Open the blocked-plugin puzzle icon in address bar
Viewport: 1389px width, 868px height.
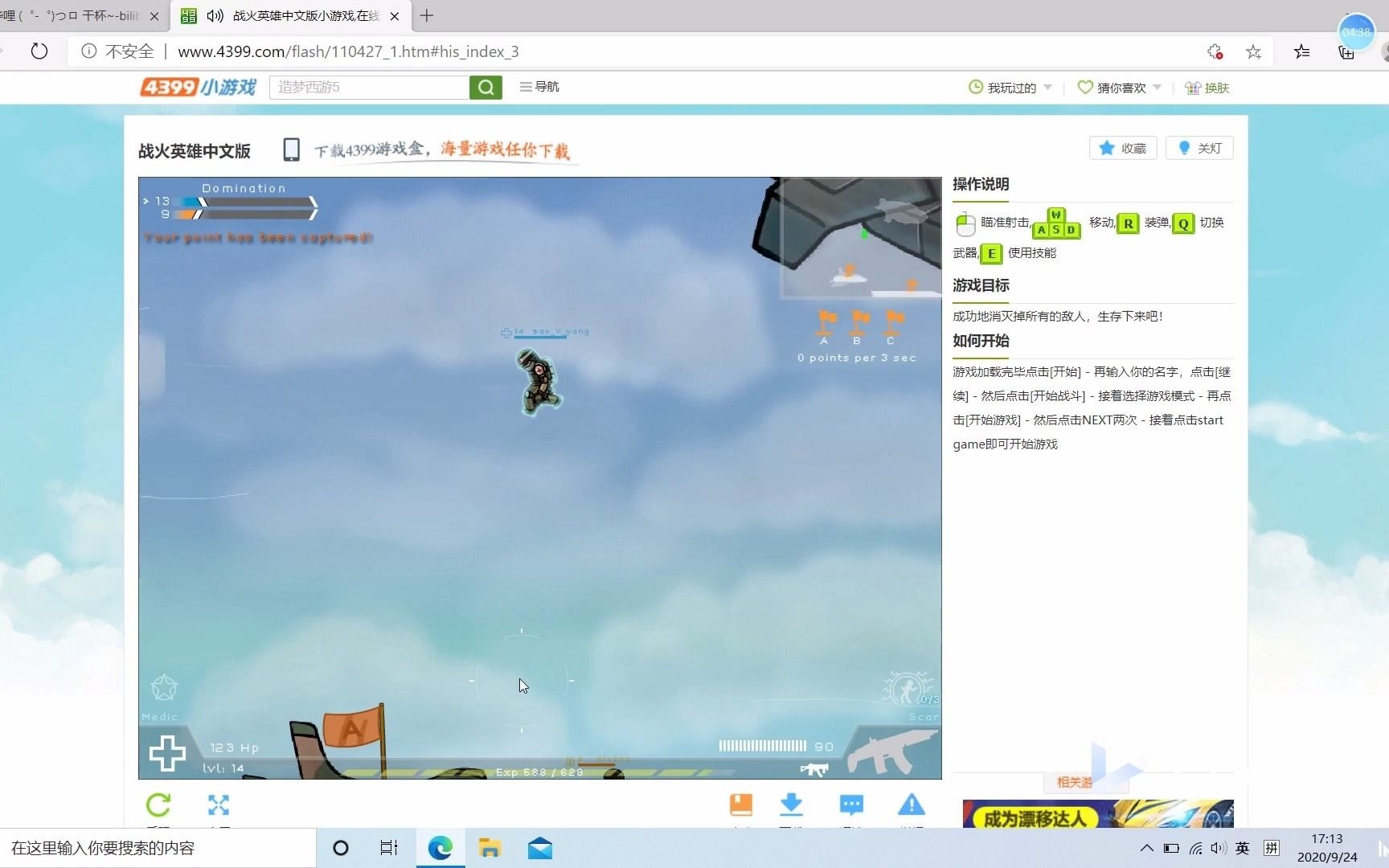[x=1215, y=52]
